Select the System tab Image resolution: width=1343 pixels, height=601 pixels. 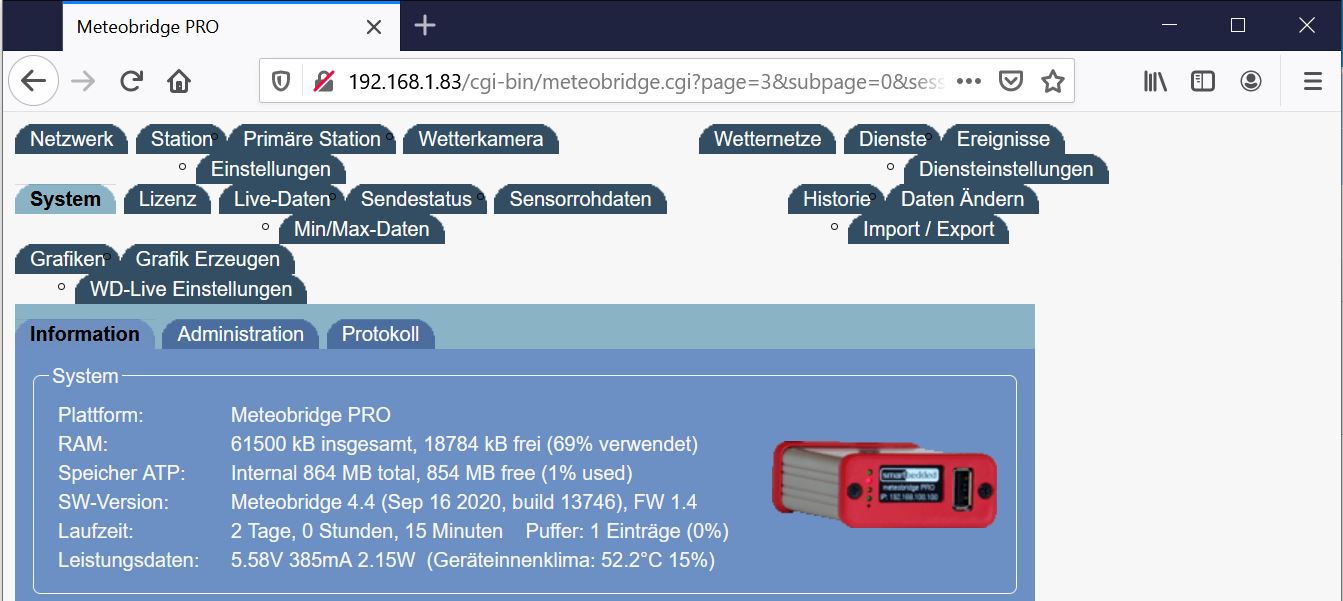point(65,199)
